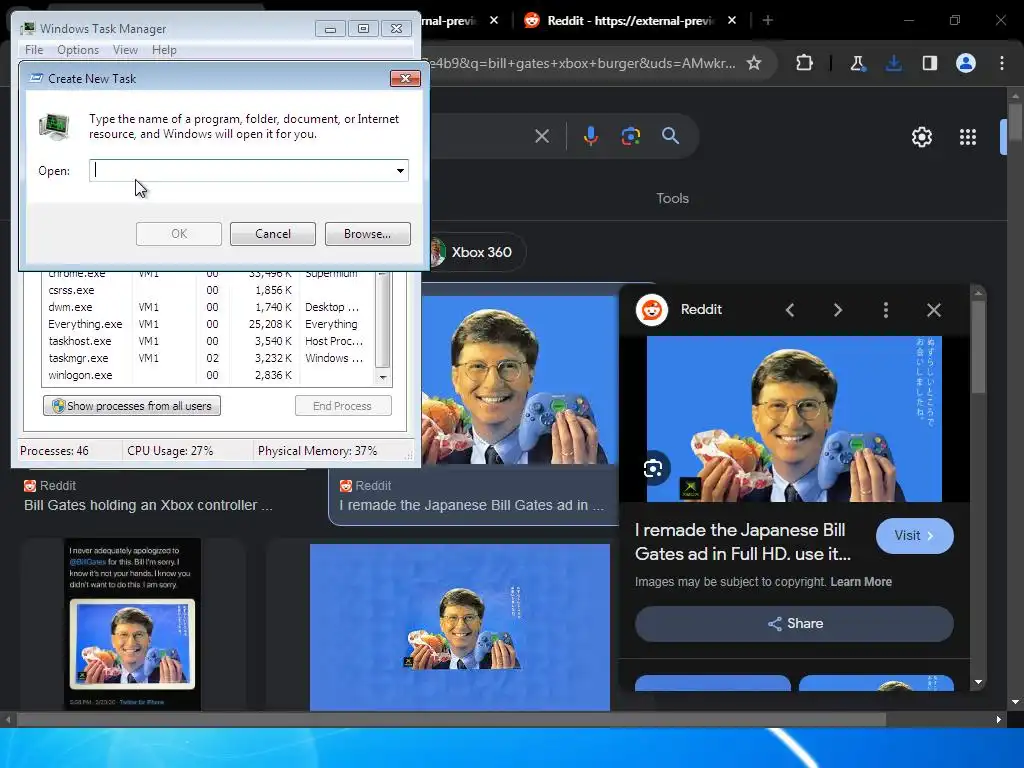Click the Share button
The height and width of the screenshot is (768, 1024).
click(x=794, y=624)
